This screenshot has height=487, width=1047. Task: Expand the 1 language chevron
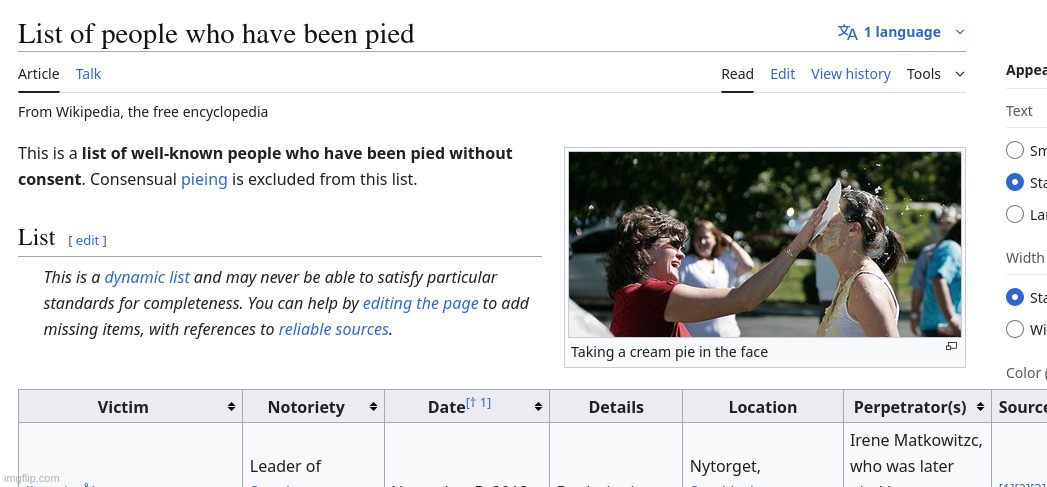click(x=960, y=32)
